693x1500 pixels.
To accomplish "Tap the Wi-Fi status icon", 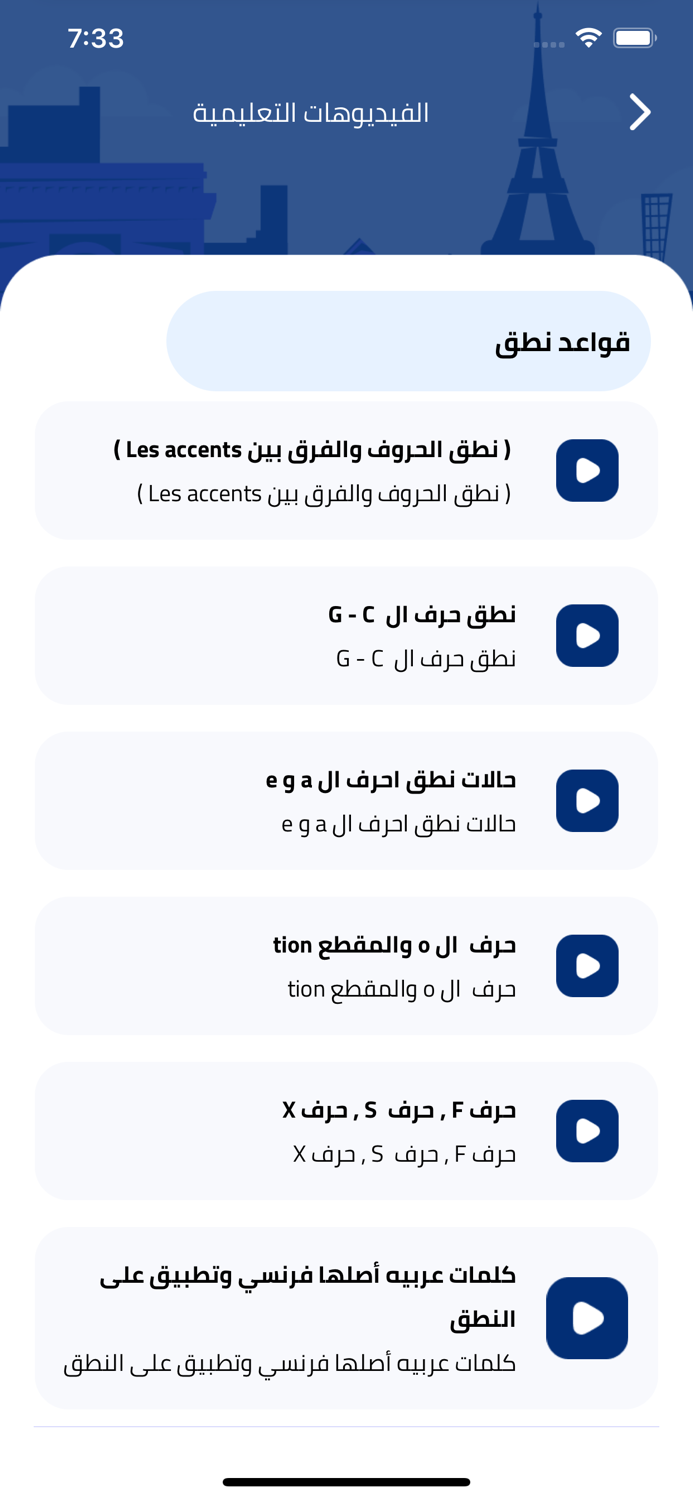I will click(588, 38).
